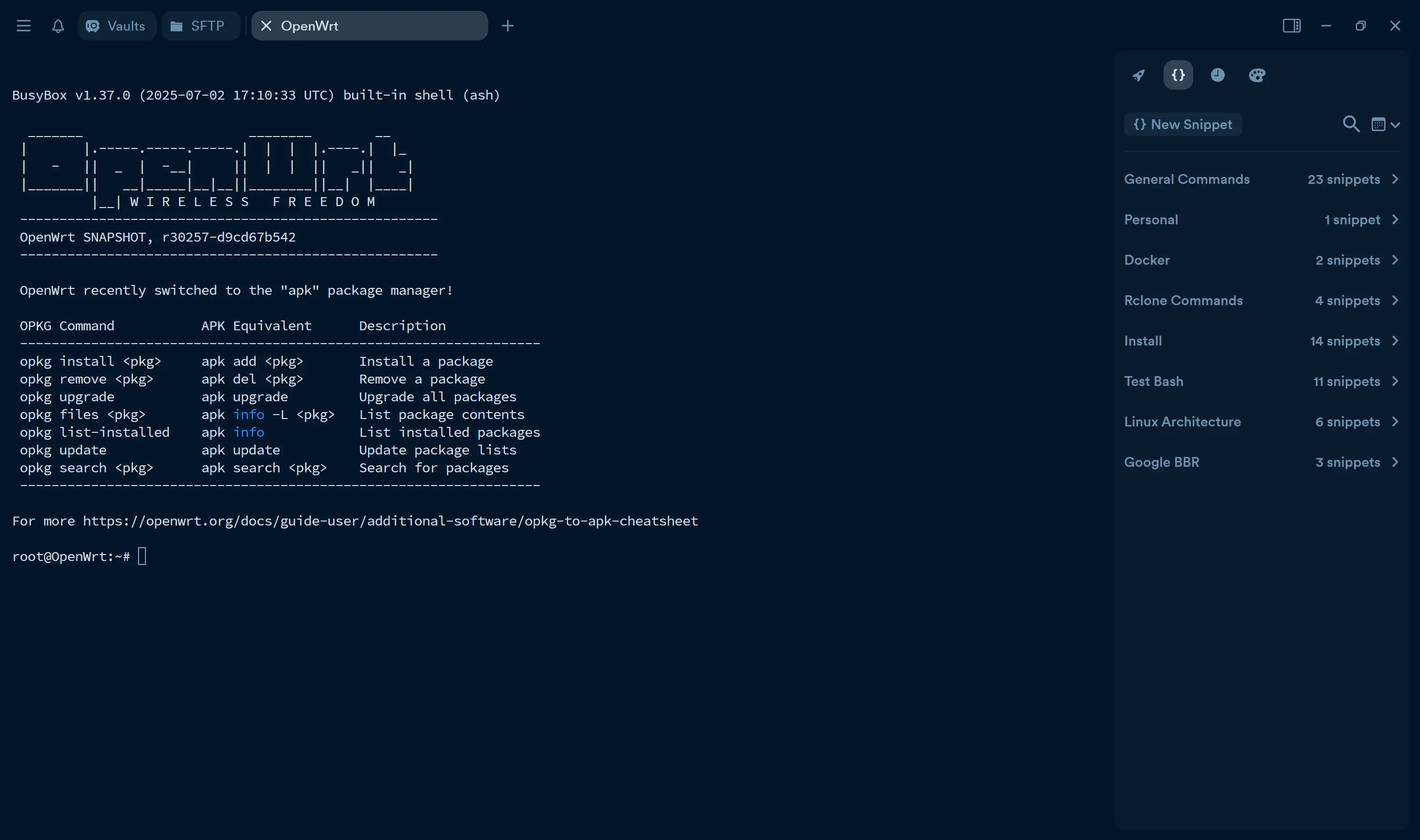Expand chevron next to Linux Architecture
Viewport: 1420px width, 840px height.
[1395, 422]
